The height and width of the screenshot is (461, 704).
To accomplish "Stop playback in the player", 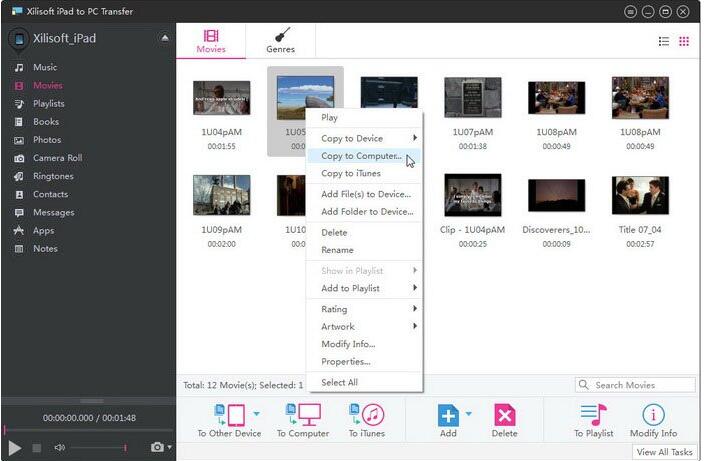I will click(37, 448).
